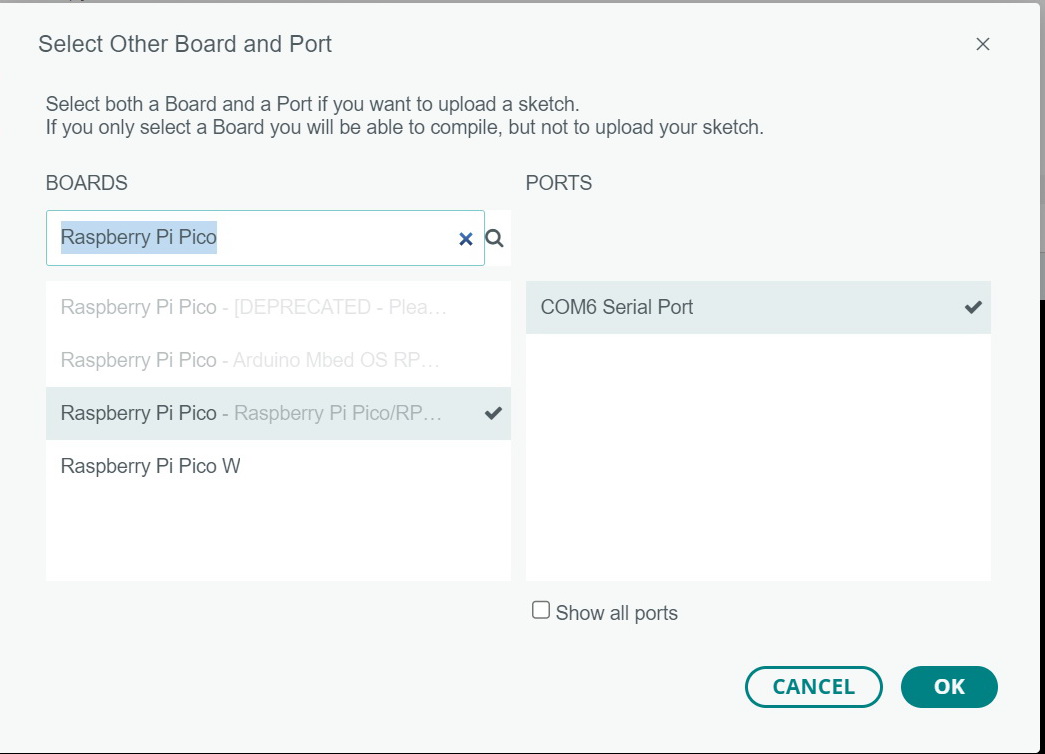
Task: Click the checkmark next to COM6 Serial Port
Action: pos(973,307)
